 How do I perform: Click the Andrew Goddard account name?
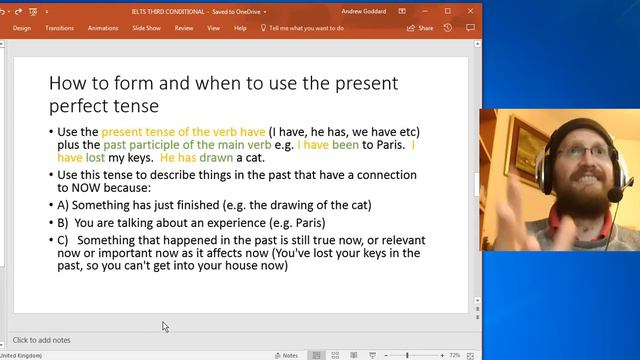[364, 11]
